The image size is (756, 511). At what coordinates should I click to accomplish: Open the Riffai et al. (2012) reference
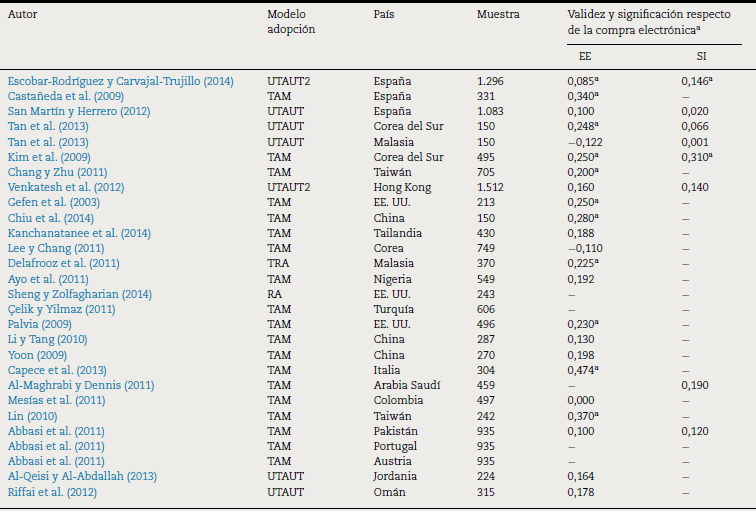click(x=52, y=489)
